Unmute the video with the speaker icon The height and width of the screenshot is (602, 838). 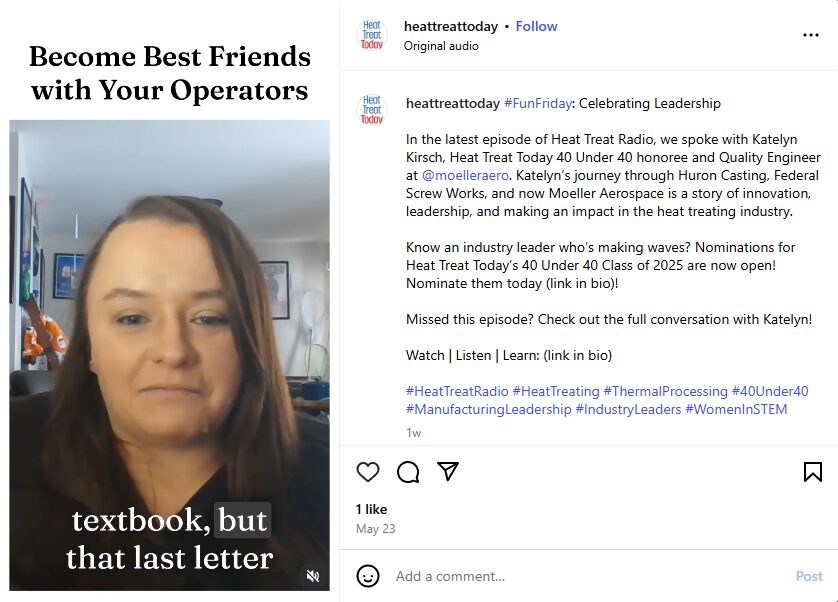313,576
